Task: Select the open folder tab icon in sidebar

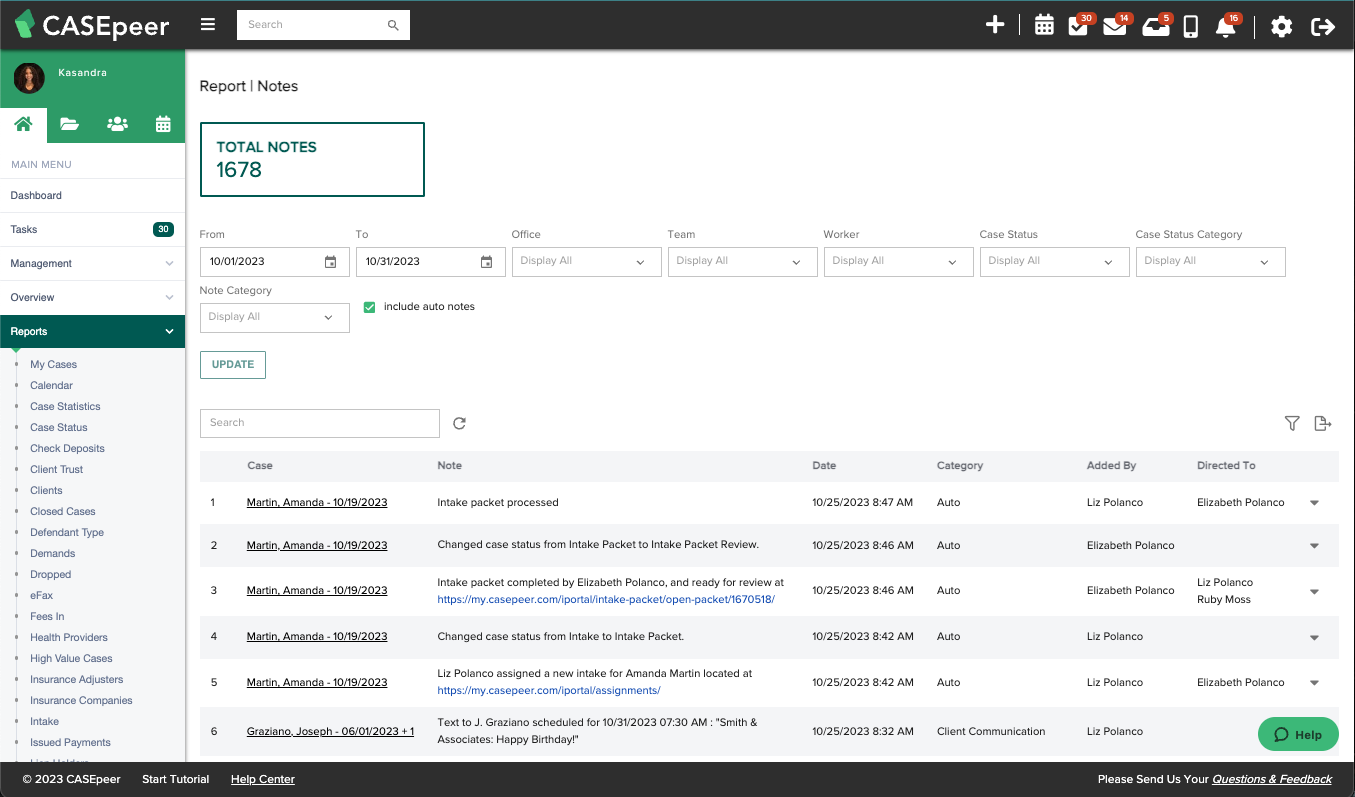Action: point(69,124)
